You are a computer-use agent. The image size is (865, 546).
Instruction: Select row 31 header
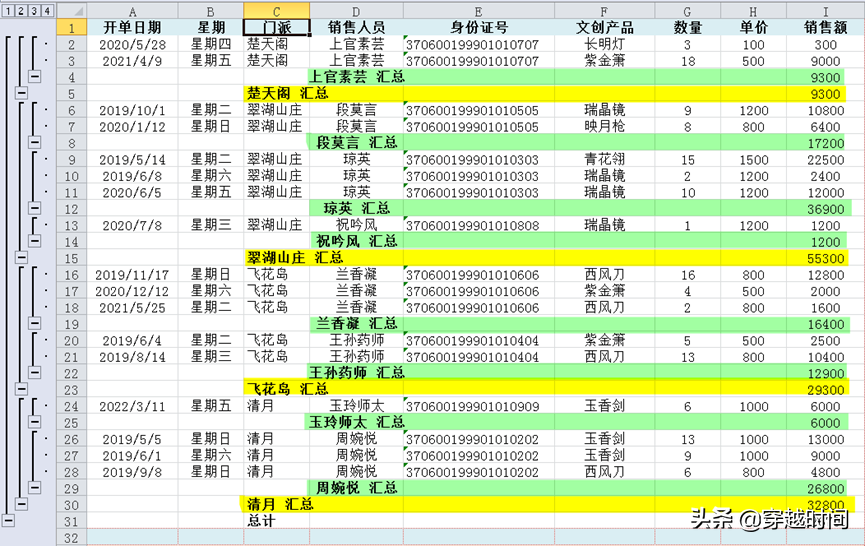tap(72, 521)
